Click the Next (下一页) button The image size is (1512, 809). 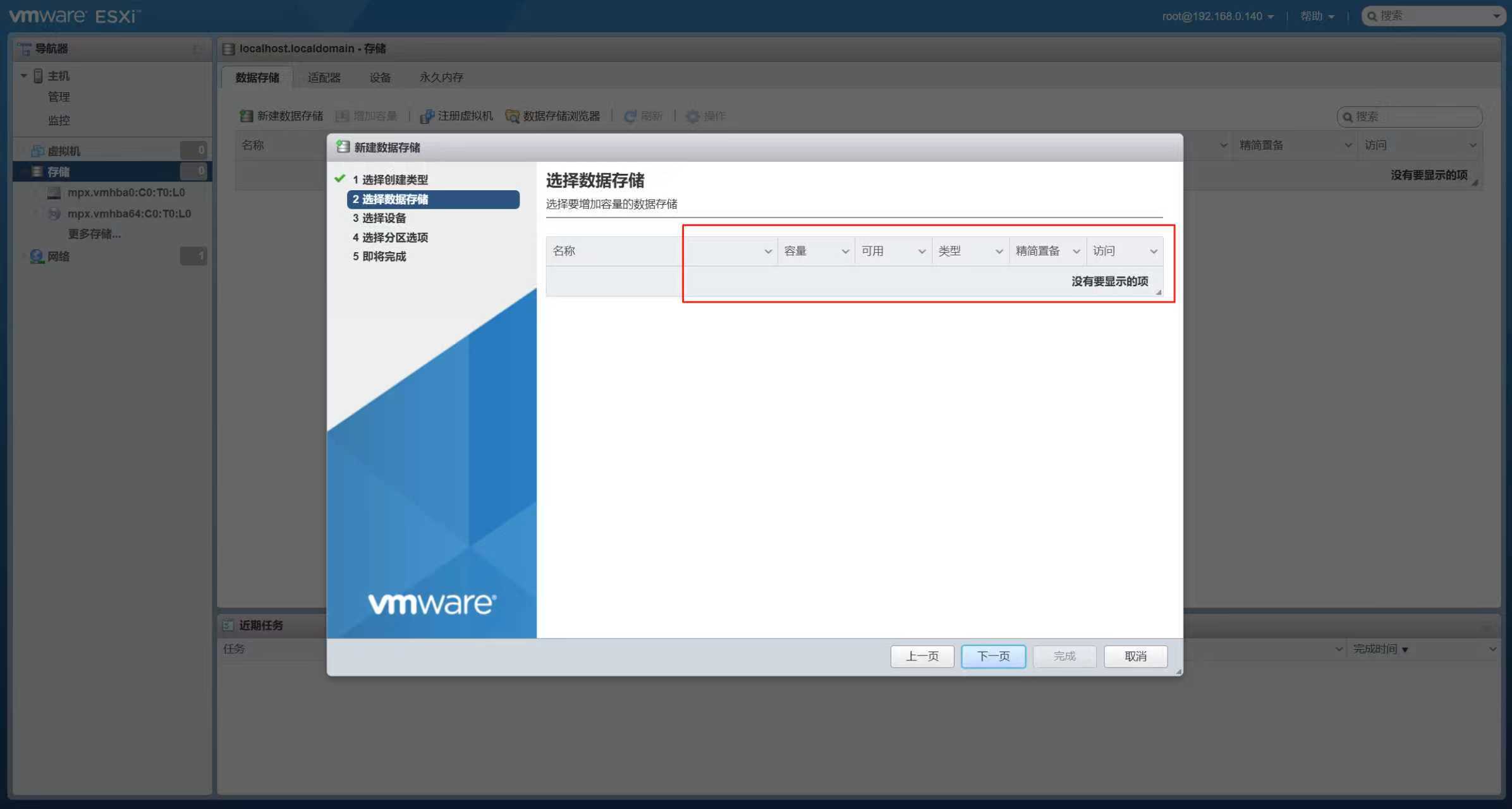[993, 656]
